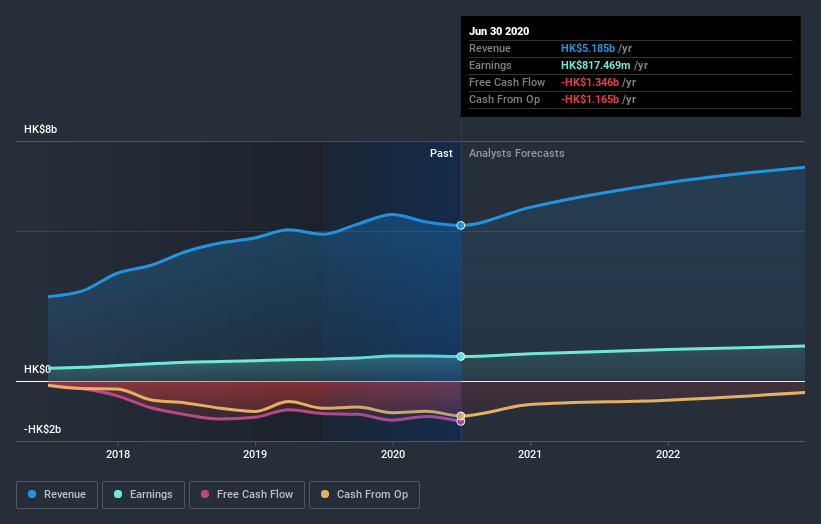Click the Free Cash Flow label in the tooltip
821x524 pixels.
click(x=507, y=82)
